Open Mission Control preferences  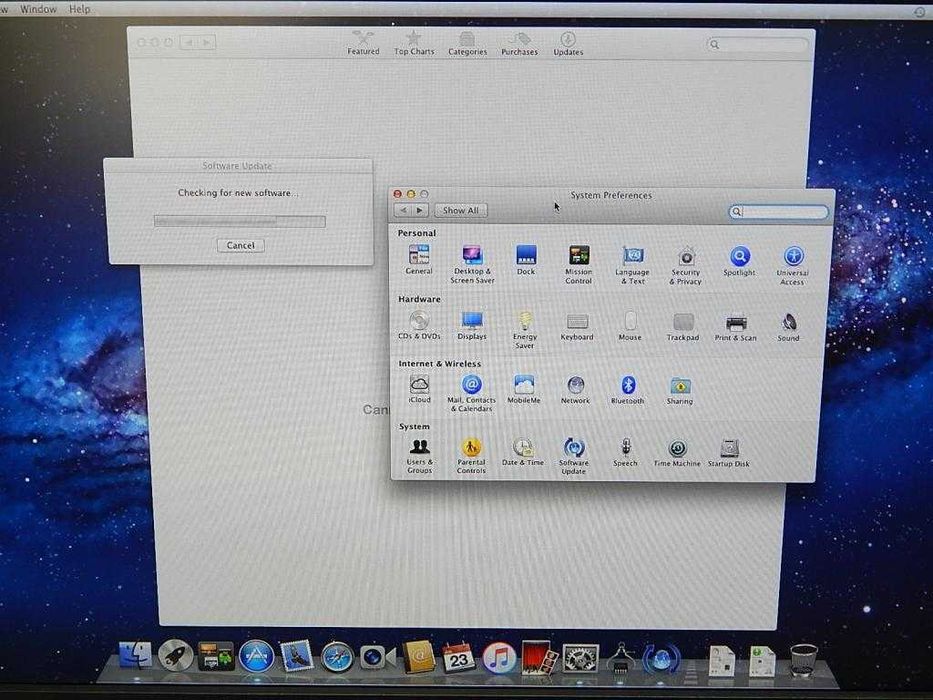578,264
